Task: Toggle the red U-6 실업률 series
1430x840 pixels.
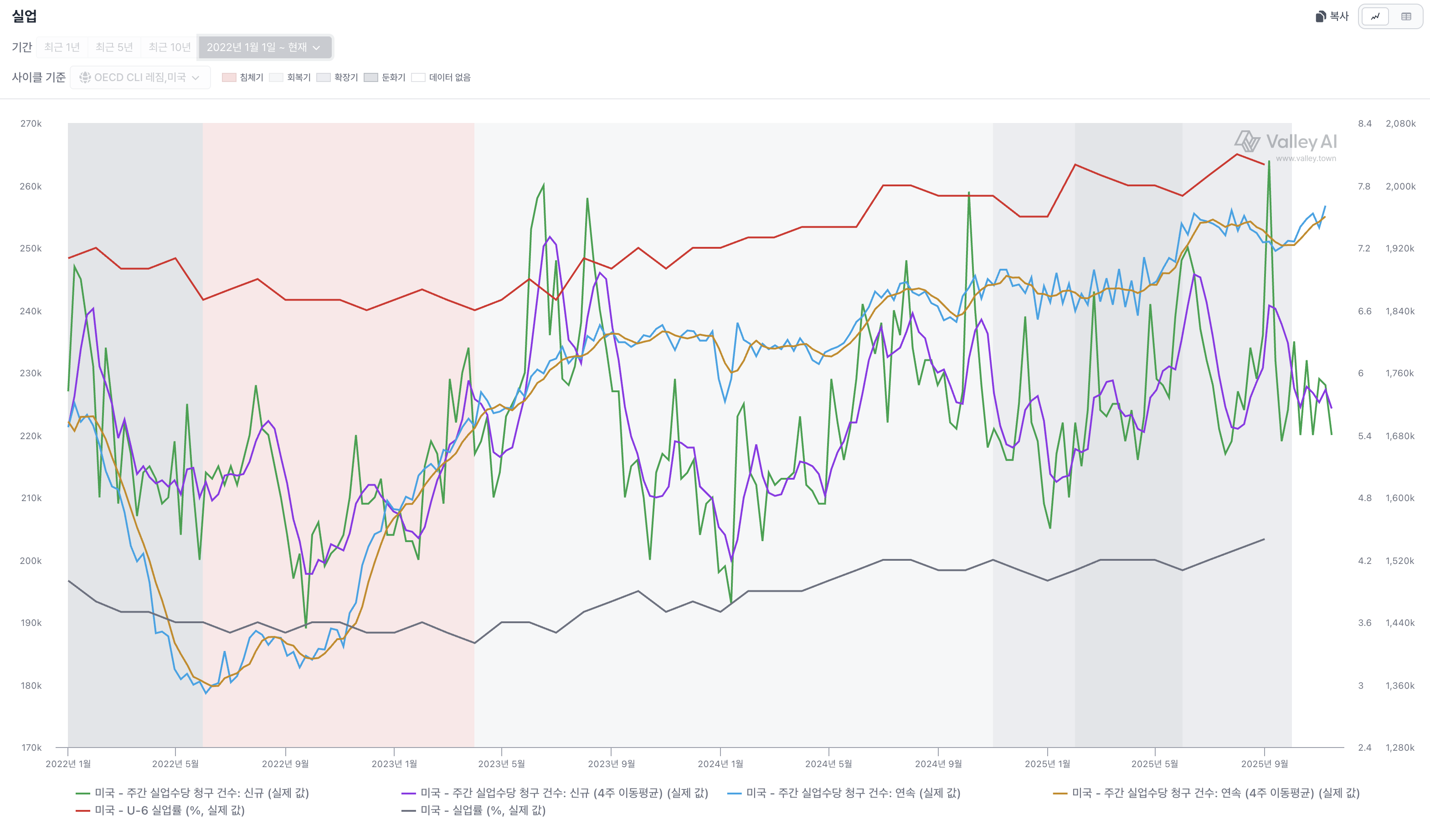Action: coord(160,810)
